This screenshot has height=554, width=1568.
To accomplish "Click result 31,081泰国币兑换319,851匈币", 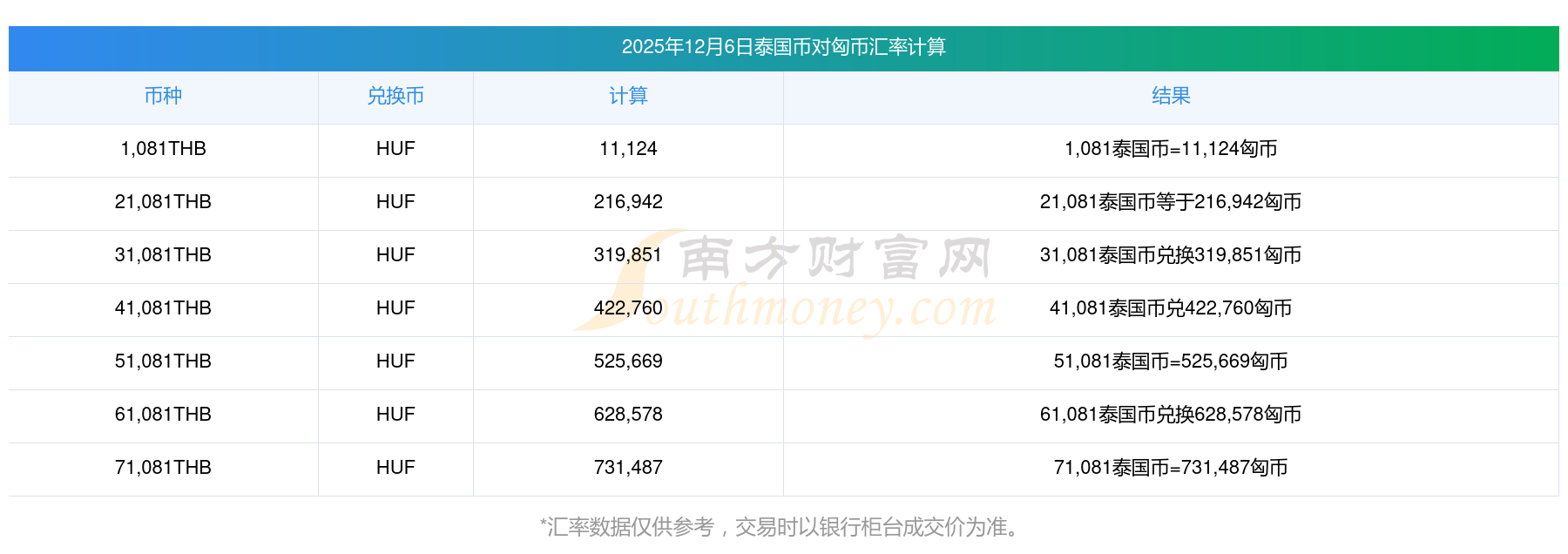I will (1171, 255).
